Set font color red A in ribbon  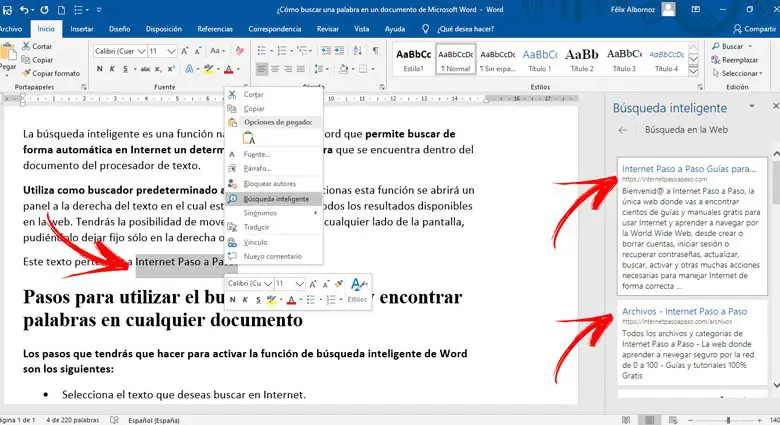click(x=228, y=69)
